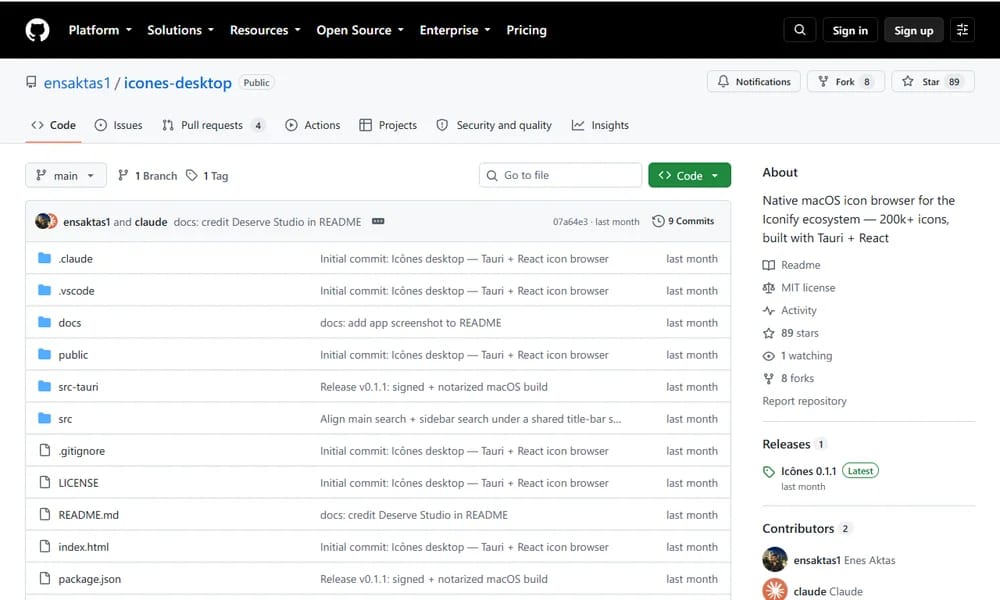Switch to the Actions tab
The height and width of the screenshot is (600, 1000).
click(312, 125)
